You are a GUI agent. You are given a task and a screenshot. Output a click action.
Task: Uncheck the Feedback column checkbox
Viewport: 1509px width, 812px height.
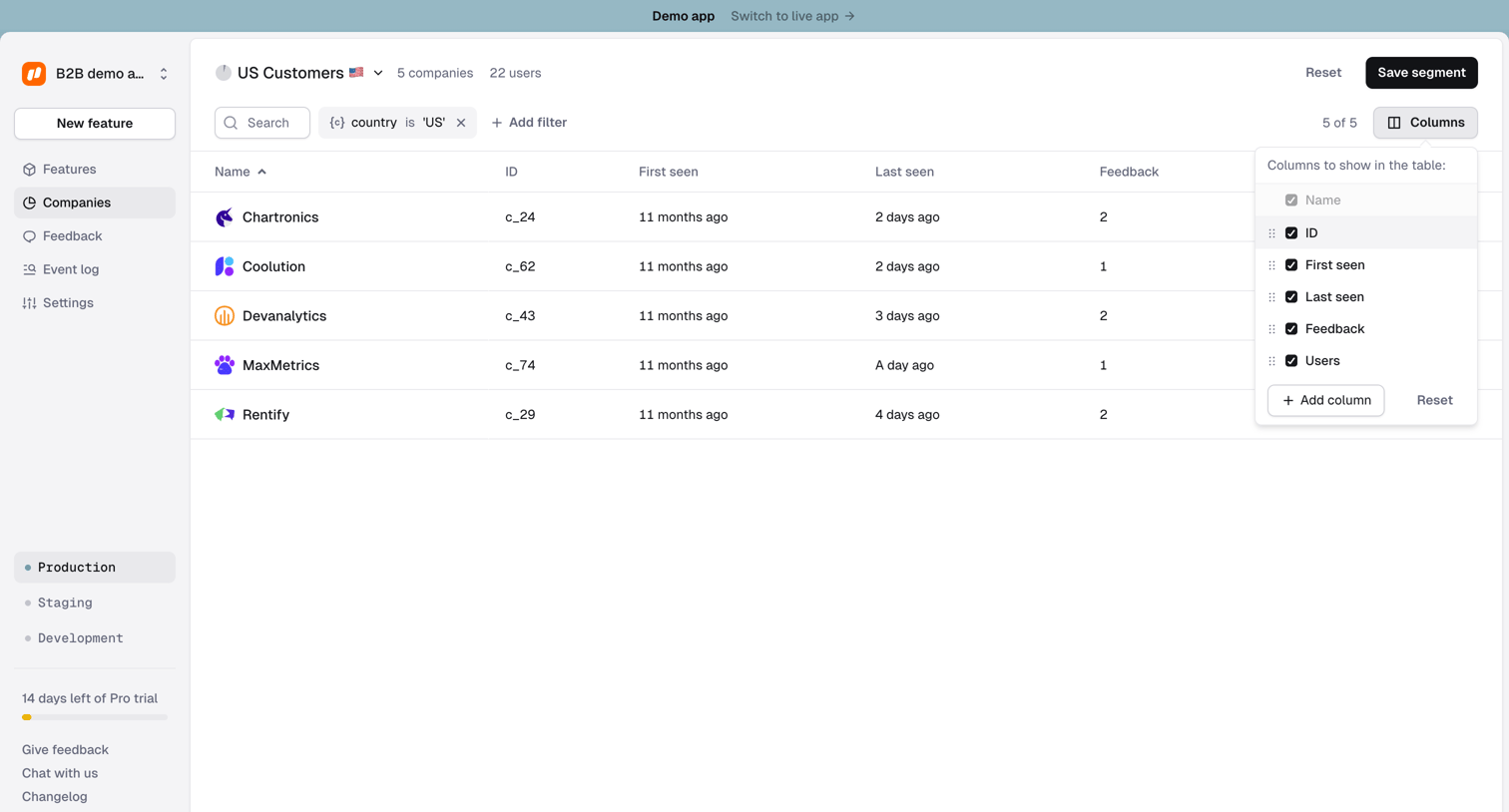(x=1291, y=329)
